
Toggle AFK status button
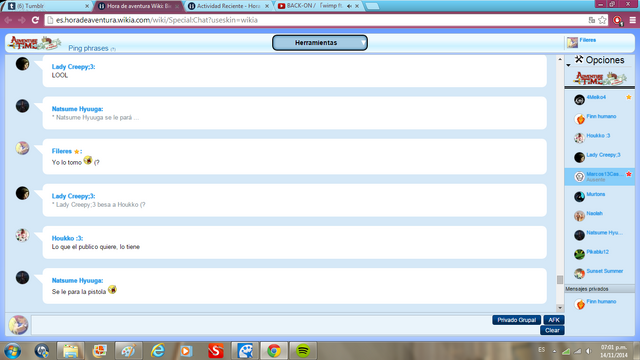[553, 320]
